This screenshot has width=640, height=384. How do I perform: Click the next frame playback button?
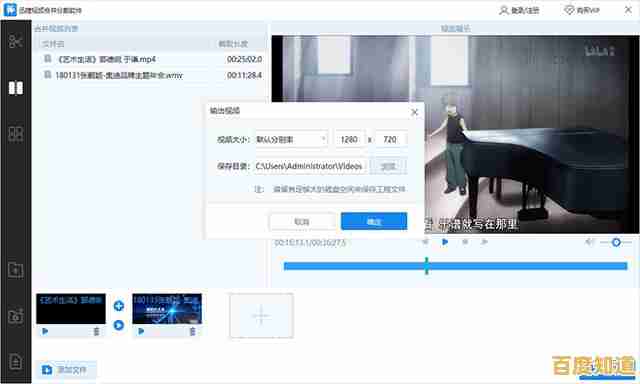tap(484, 242)
